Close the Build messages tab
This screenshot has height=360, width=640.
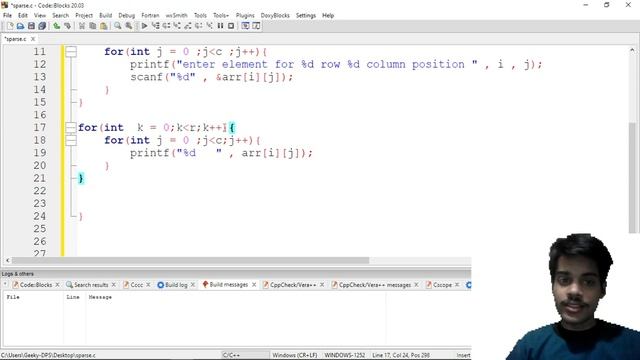tap(254, 284)
